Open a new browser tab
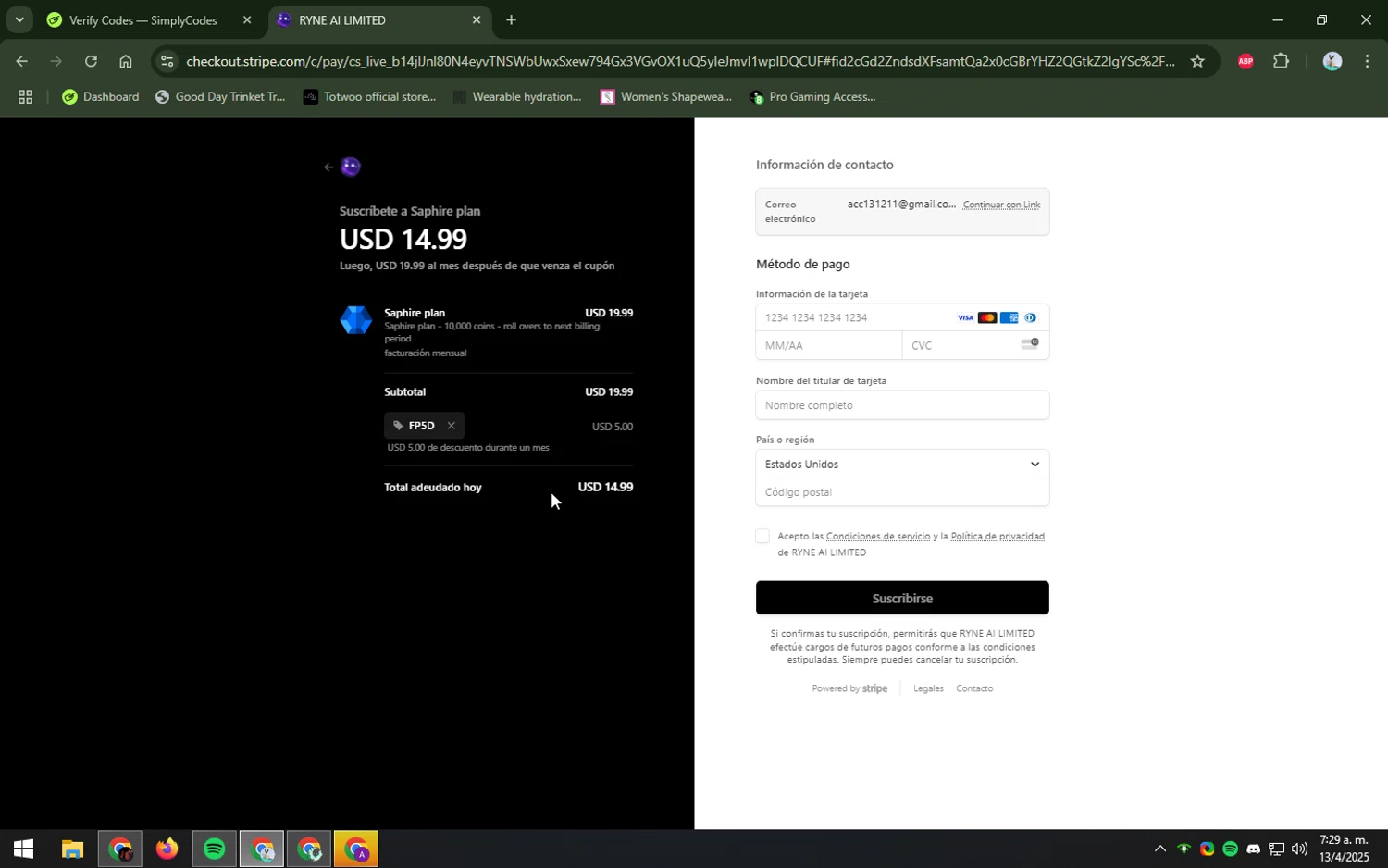 (511, 20)
